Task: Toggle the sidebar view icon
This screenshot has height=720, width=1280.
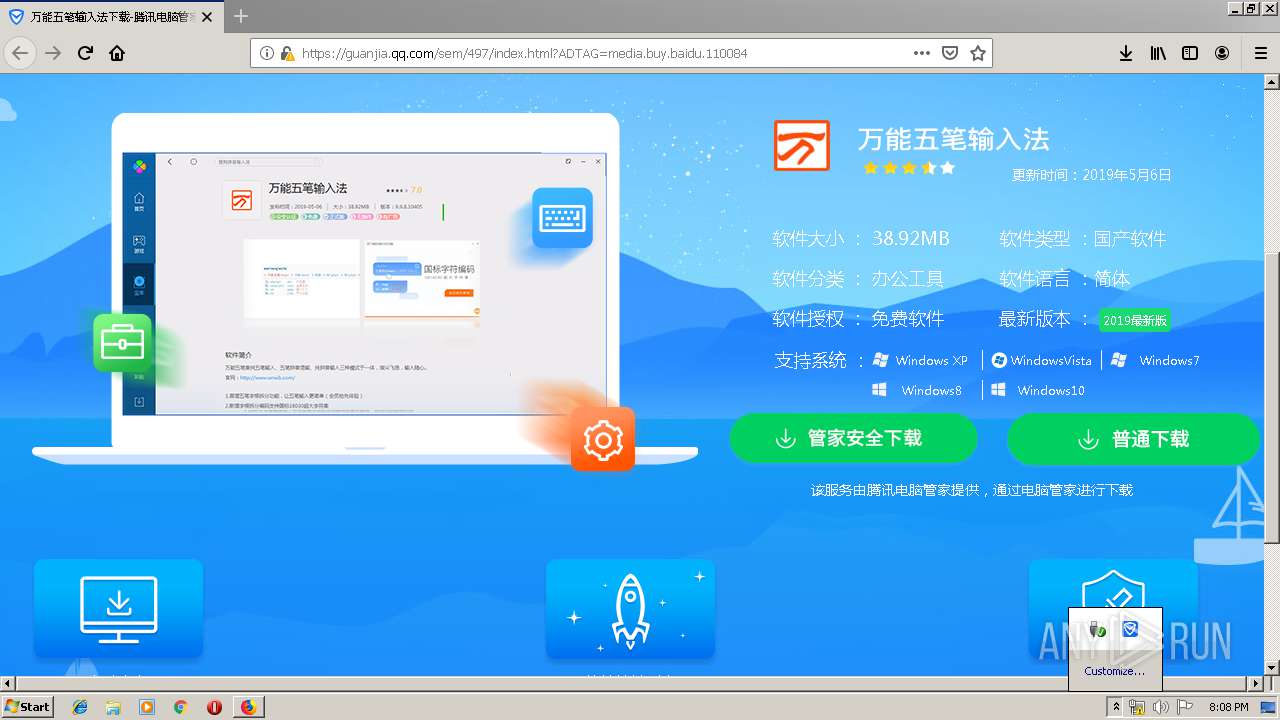Action: pyautogui.click(x=1190, y=53)
